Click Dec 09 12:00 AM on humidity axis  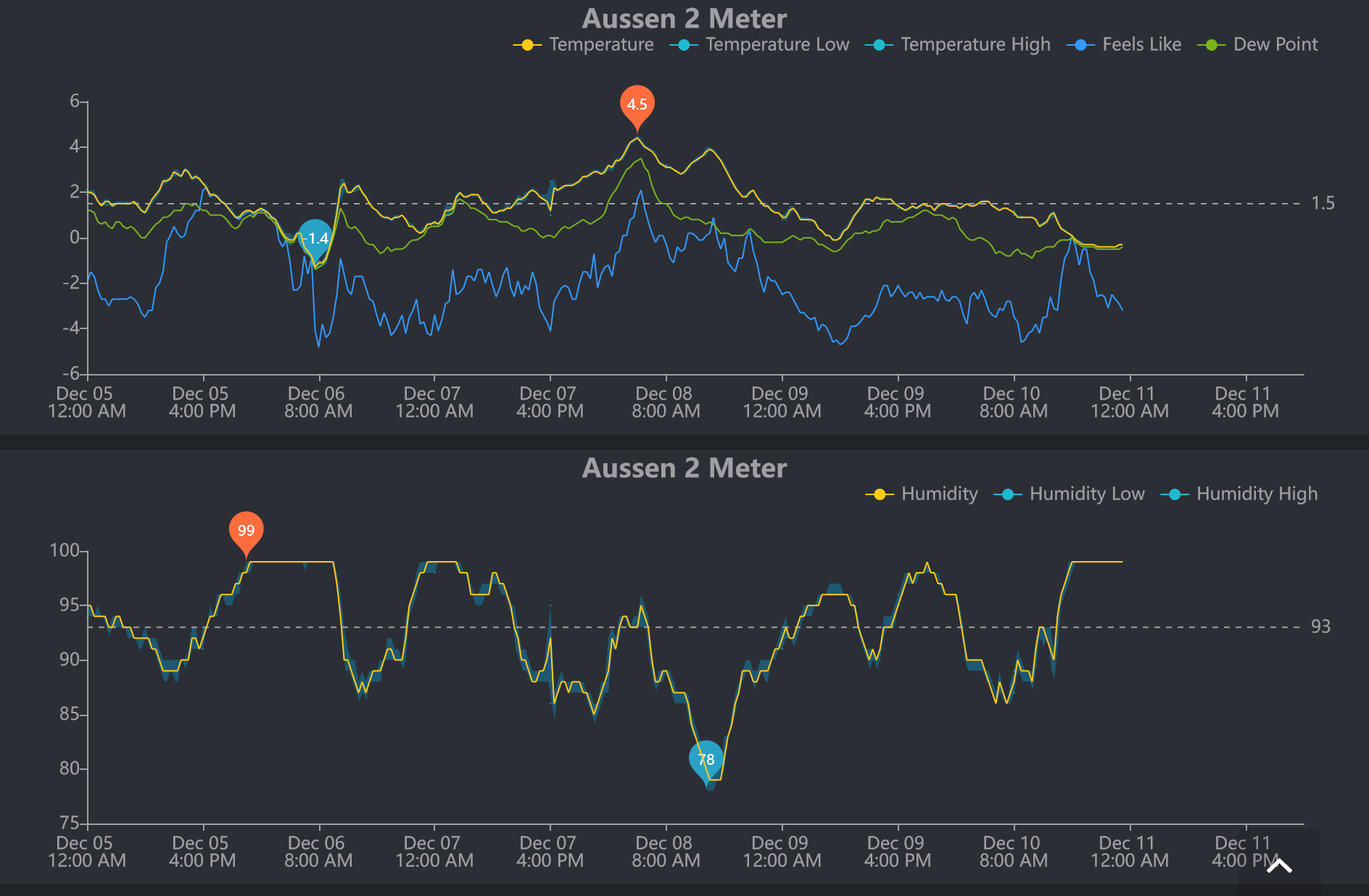click(x=782, y=852)
